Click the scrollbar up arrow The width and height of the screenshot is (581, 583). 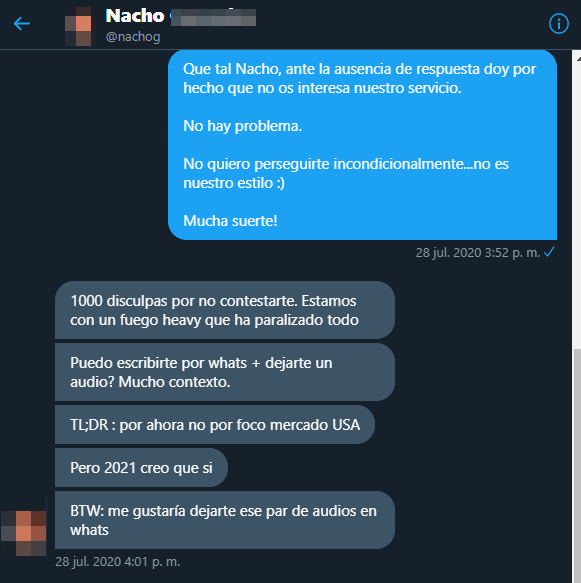pos(578,58)
